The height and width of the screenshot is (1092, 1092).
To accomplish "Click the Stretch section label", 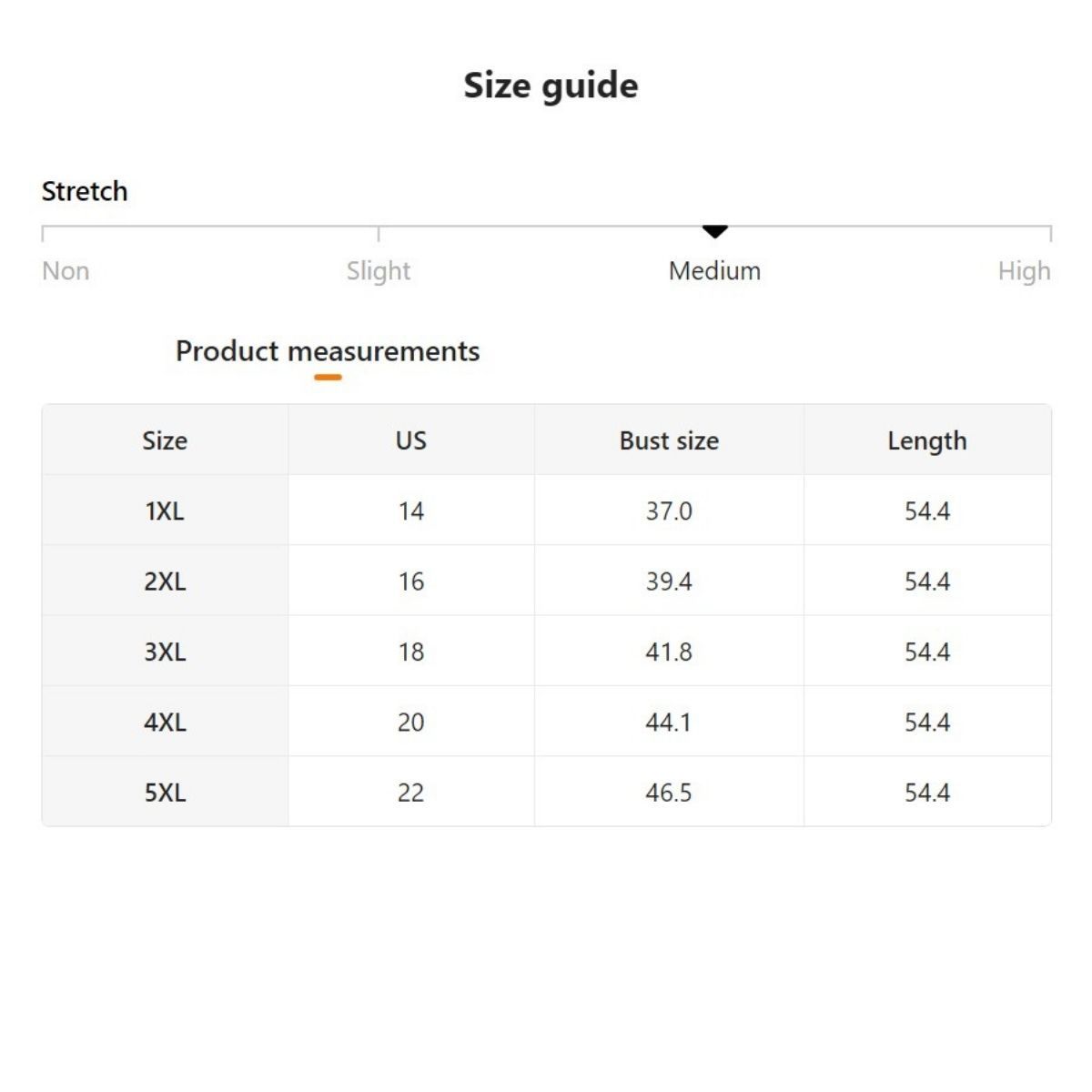I will coord(85,191).
